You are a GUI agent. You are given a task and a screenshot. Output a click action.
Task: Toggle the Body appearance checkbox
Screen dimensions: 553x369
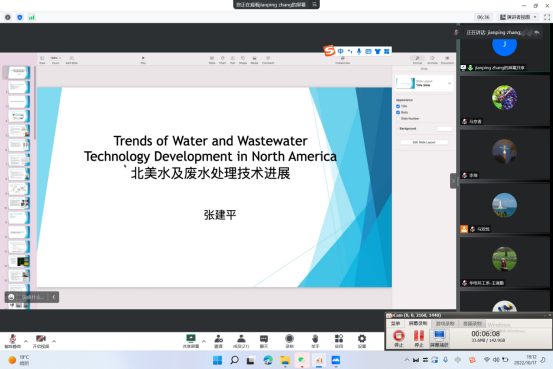coord(398,113)
